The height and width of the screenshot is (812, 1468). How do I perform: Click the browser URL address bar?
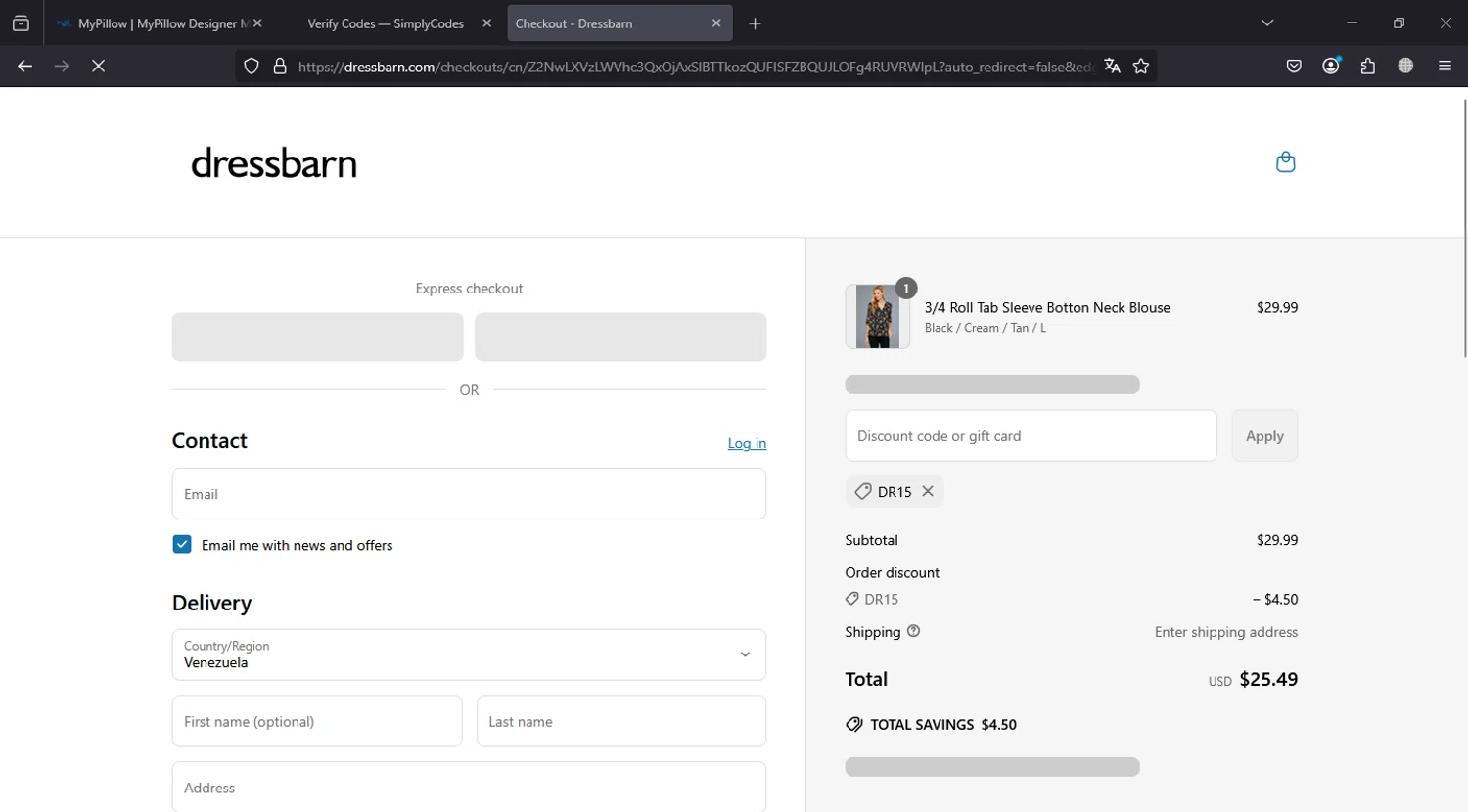tap(695, 67)
